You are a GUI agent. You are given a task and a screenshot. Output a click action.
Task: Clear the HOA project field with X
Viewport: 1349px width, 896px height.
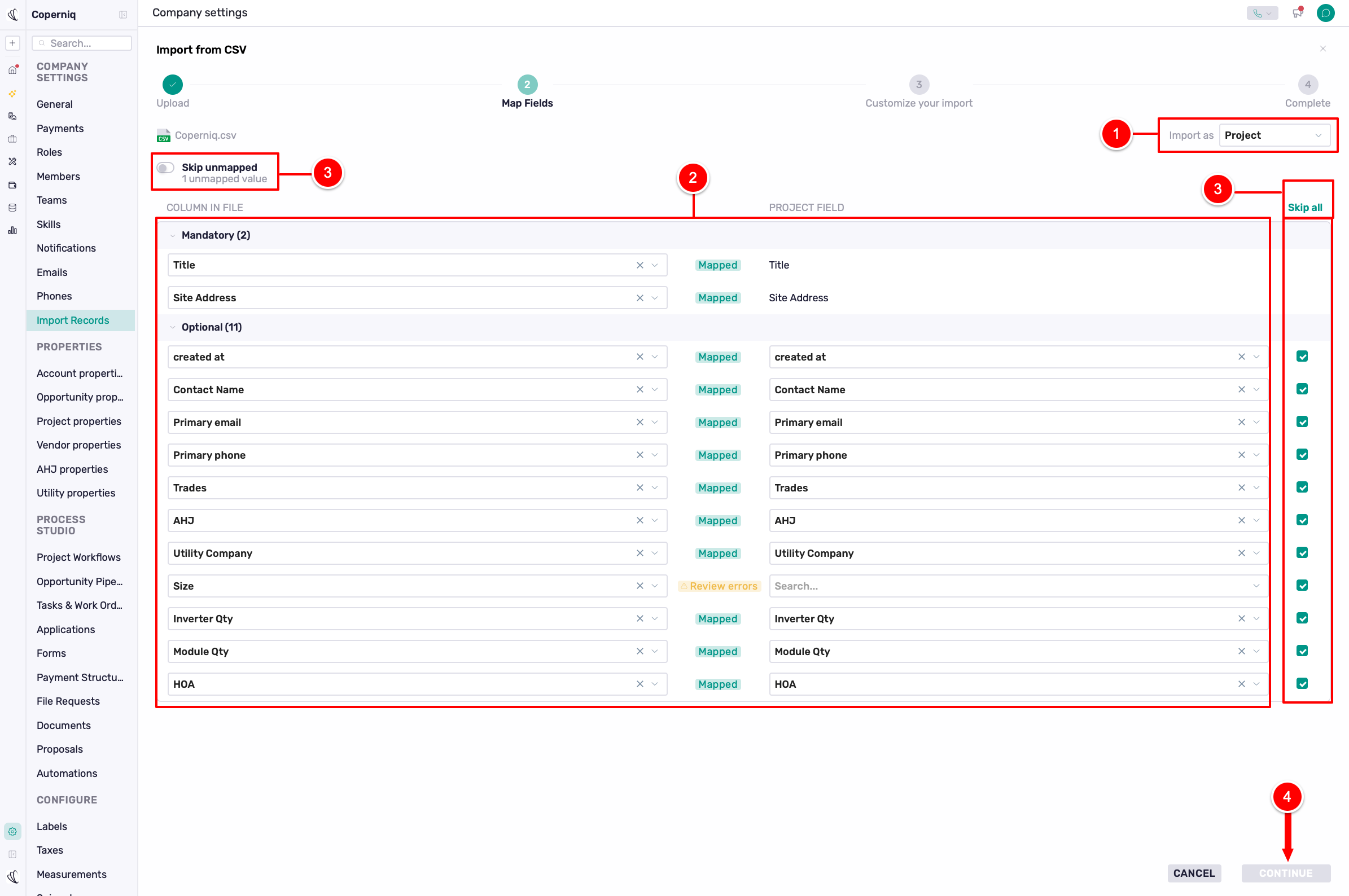click(1242, 684)
